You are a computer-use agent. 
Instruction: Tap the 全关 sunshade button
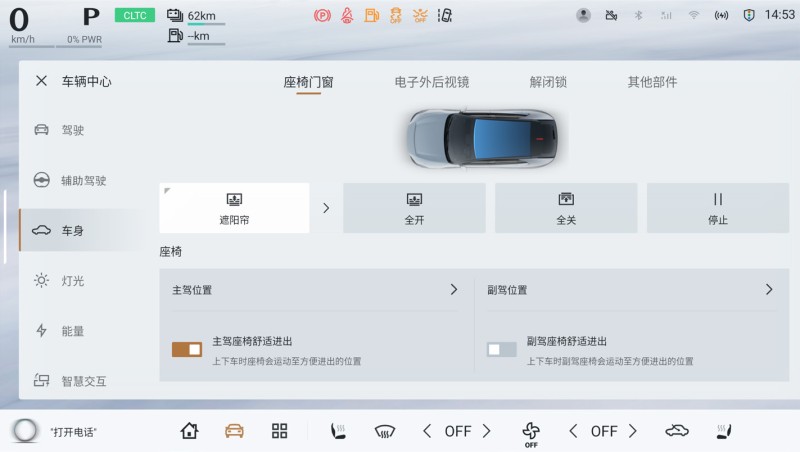(566, 208)
